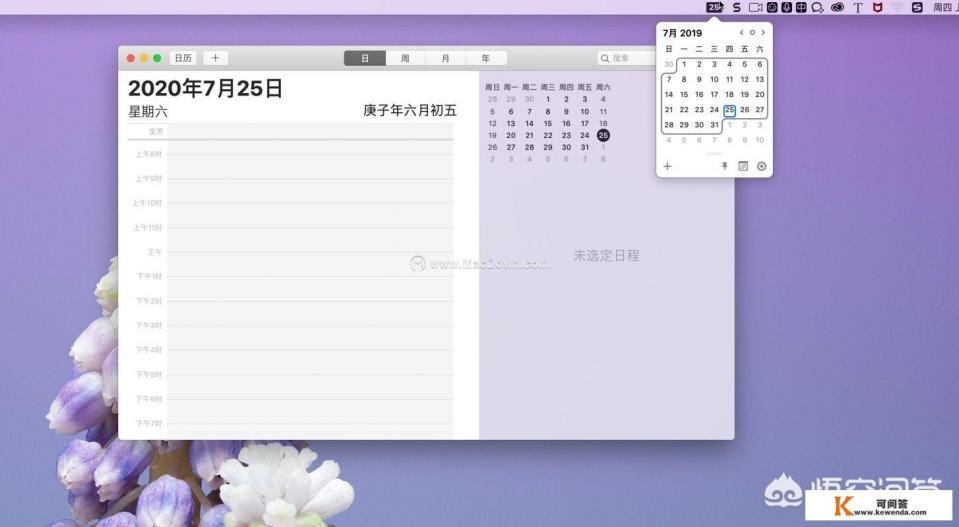The height and width of the screenshot is (527, 959).
Task: Select highlighted 25 in Calendar window mini month
Action: 604,135
